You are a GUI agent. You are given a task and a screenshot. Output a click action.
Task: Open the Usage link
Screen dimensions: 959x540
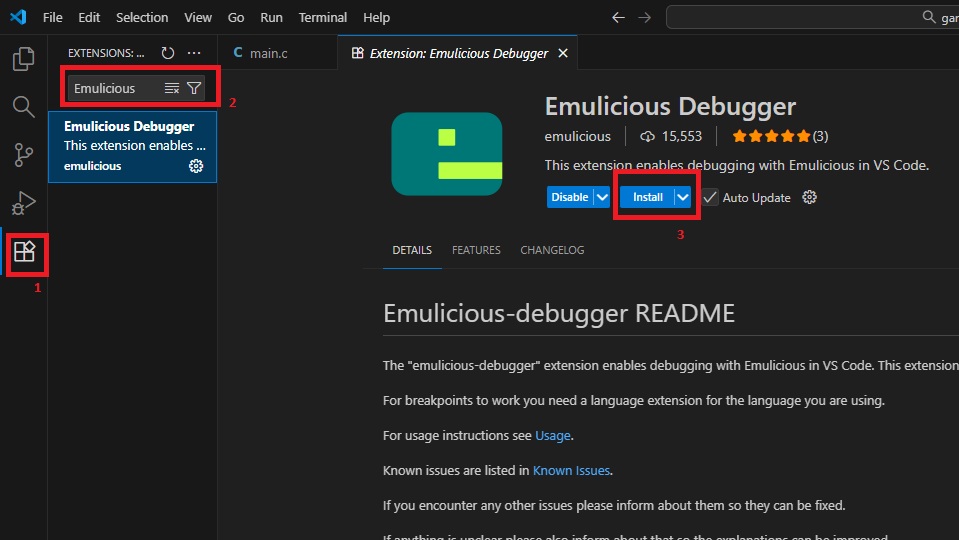click(552, 435)
